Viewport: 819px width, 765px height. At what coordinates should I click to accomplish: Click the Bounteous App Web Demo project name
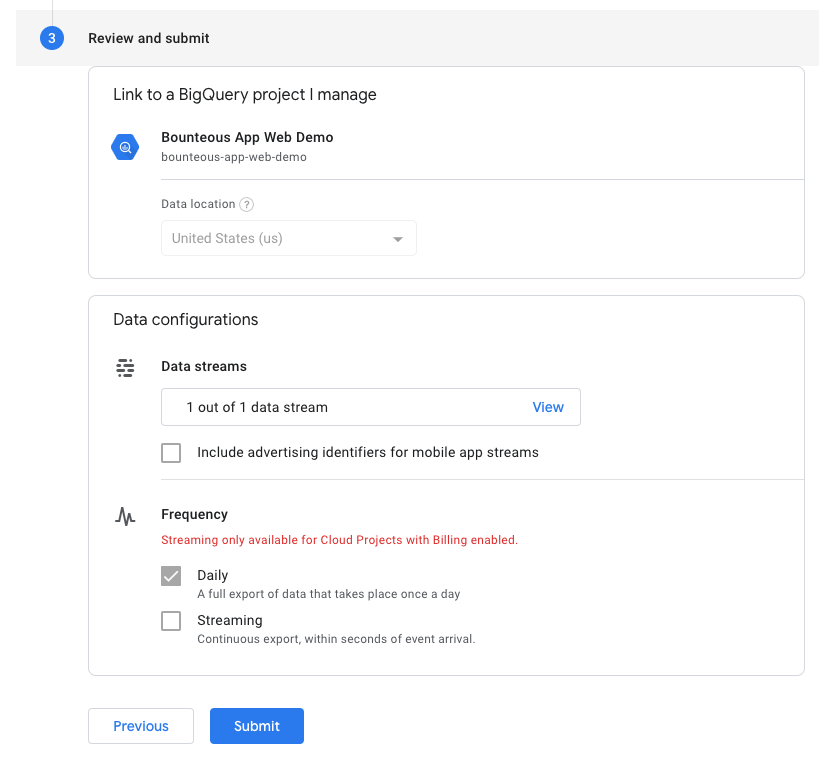(247, 137)
